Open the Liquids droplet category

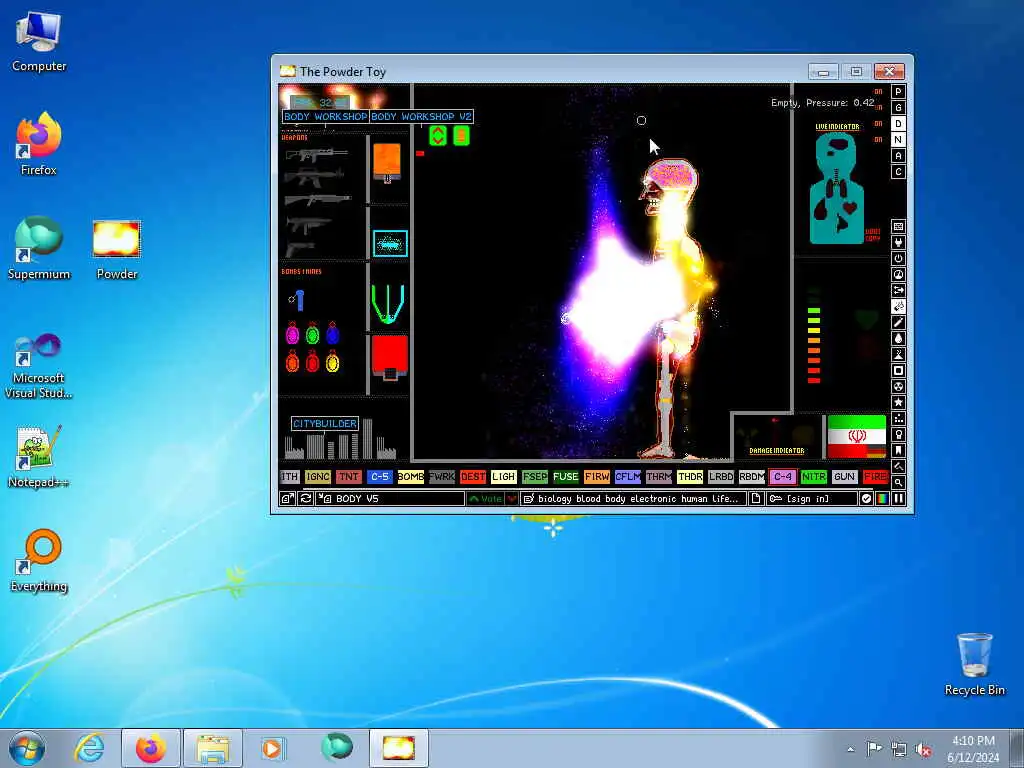pyautogui.click(x=898, y=338)
